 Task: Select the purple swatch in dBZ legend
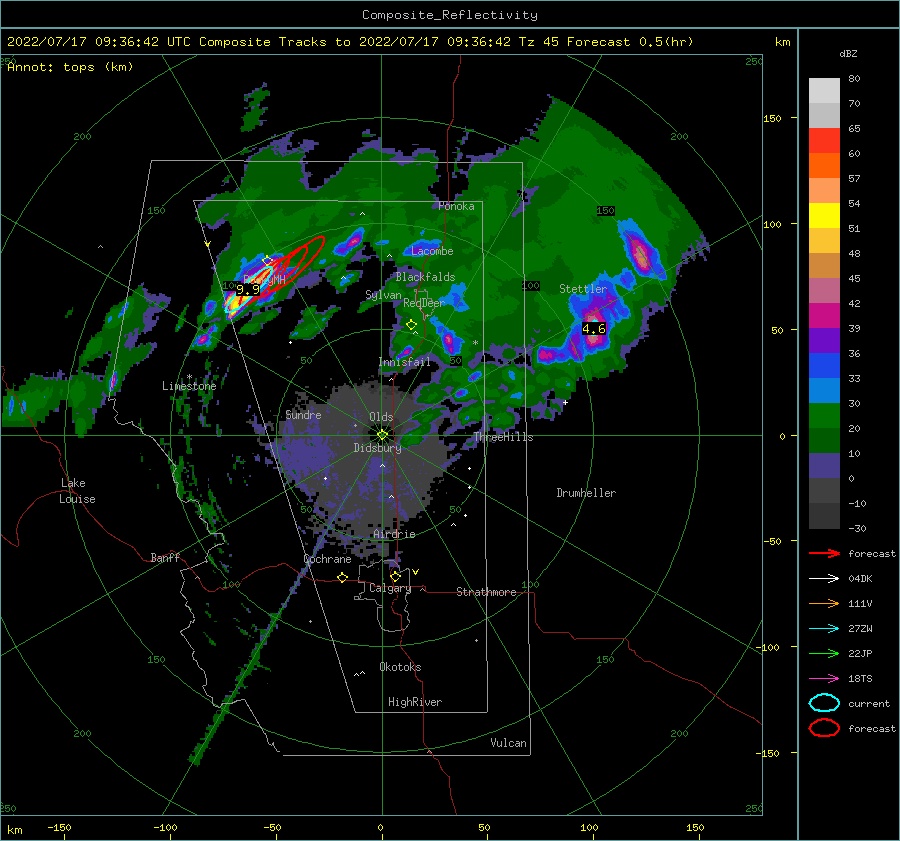click(824, 341)
